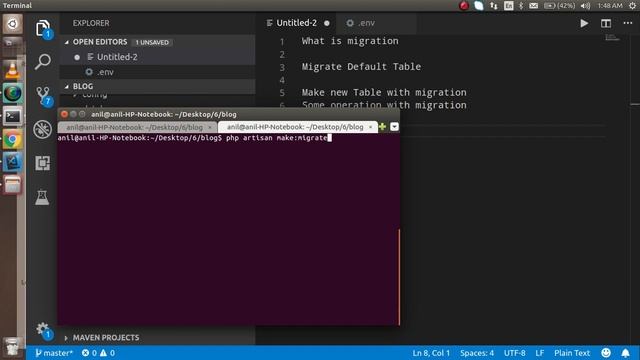640x360 pixels.
Task: Close the first terminal tab
Action: 210,127
